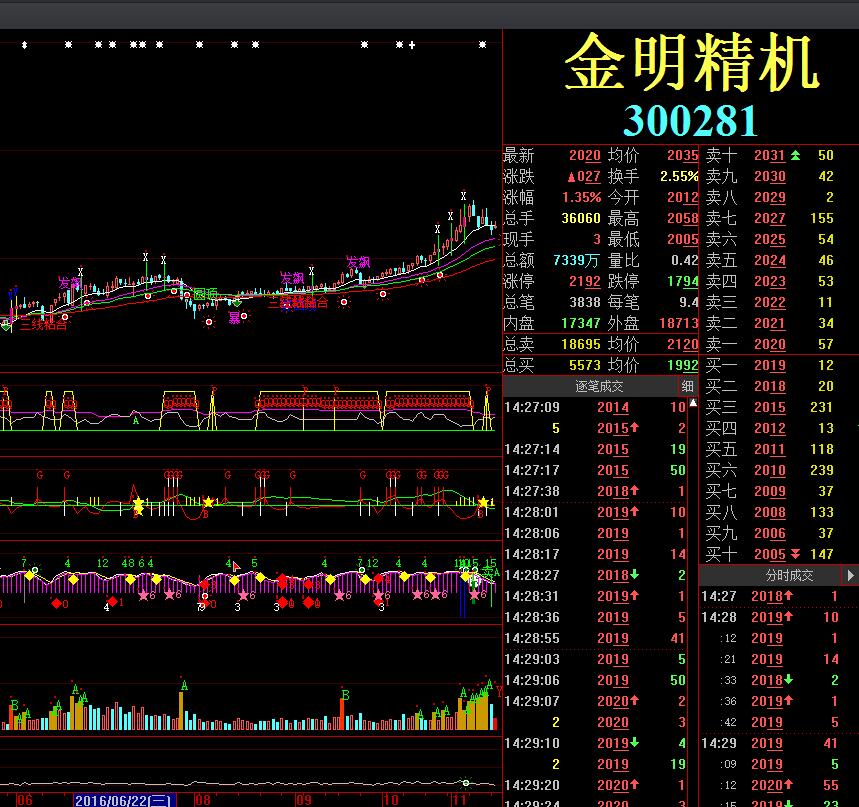Click the 内盘 value 17347
Screen dimensions: 859x807
tap(581, 323)
